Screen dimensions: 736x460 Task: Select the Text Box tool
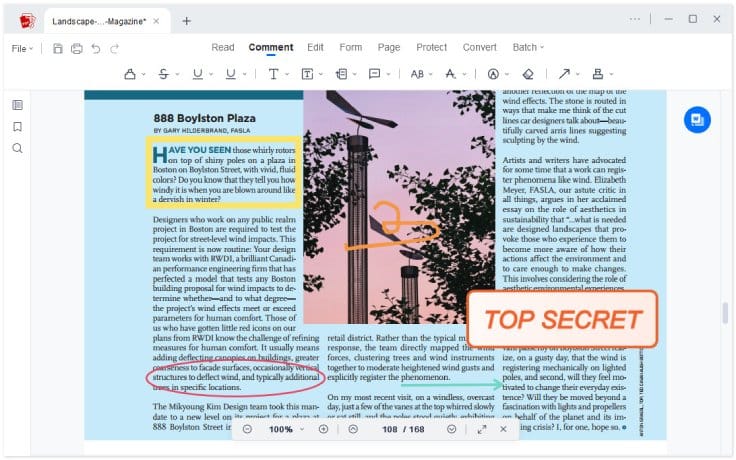(307, 74)
